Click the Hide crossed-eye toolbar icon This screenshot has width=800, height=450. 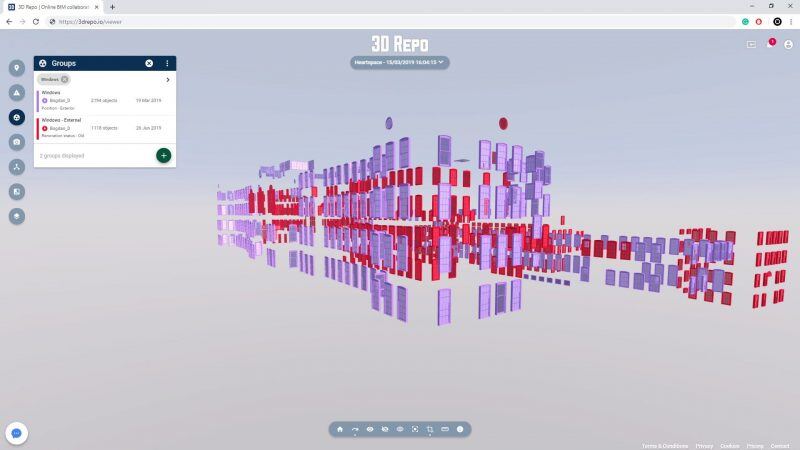tap(385, 430)
